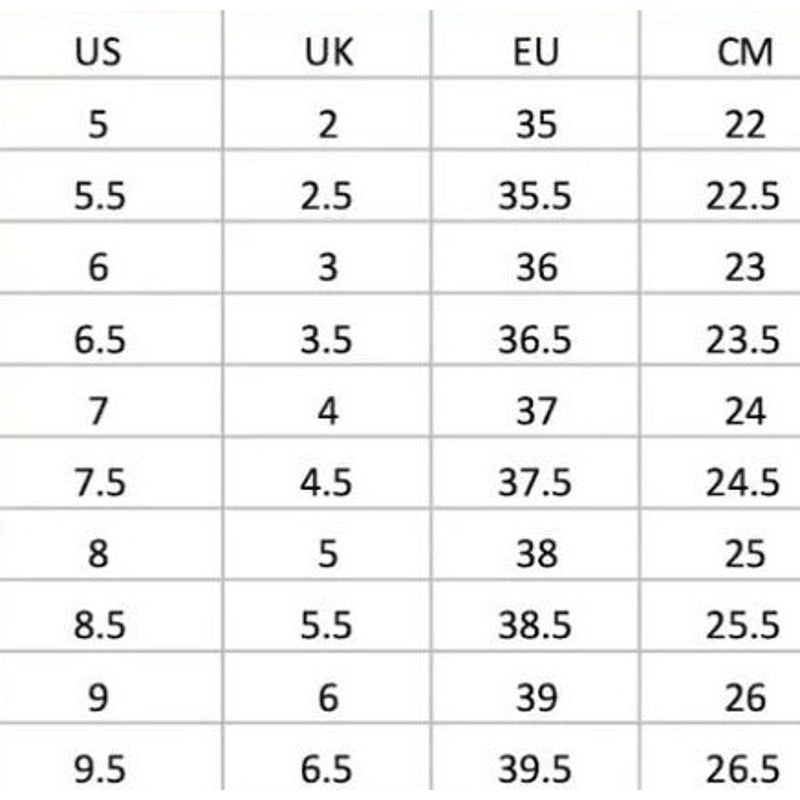Select the US size 5 cell

coord(98,125)
